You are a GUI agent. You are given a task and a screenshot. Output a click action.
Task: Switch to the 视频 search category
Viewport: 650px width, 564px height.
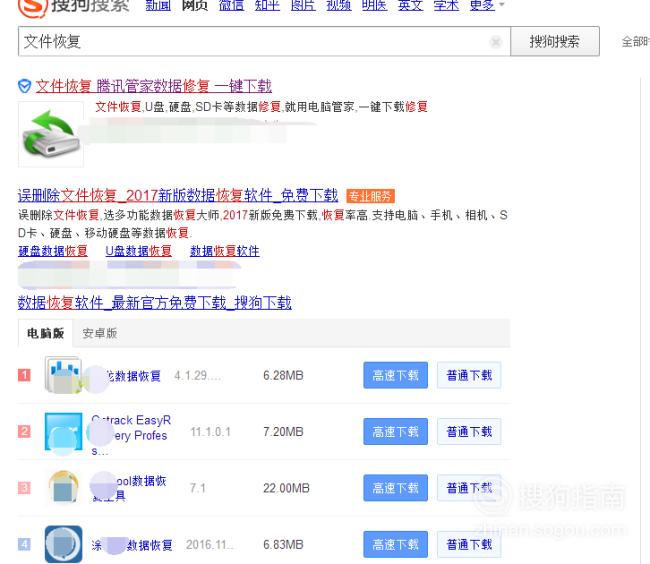(x=339, y=5)
